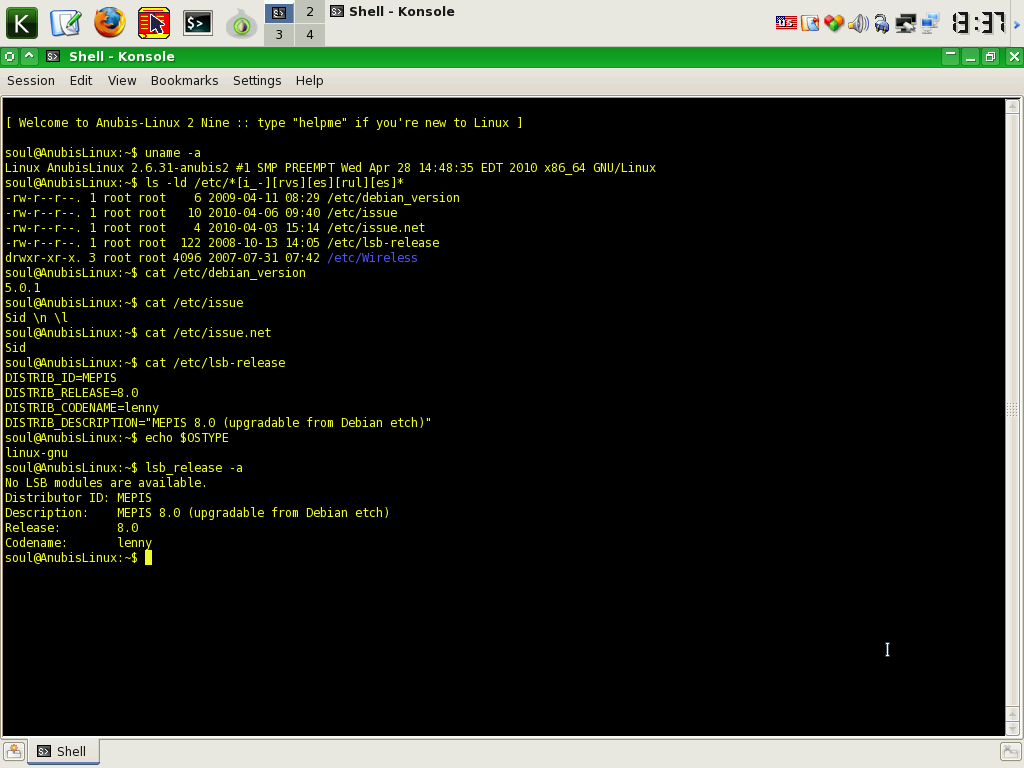Click the /etc/Wireless directory text
Viewport: 1024px width, 768px height.
[372, 258]
